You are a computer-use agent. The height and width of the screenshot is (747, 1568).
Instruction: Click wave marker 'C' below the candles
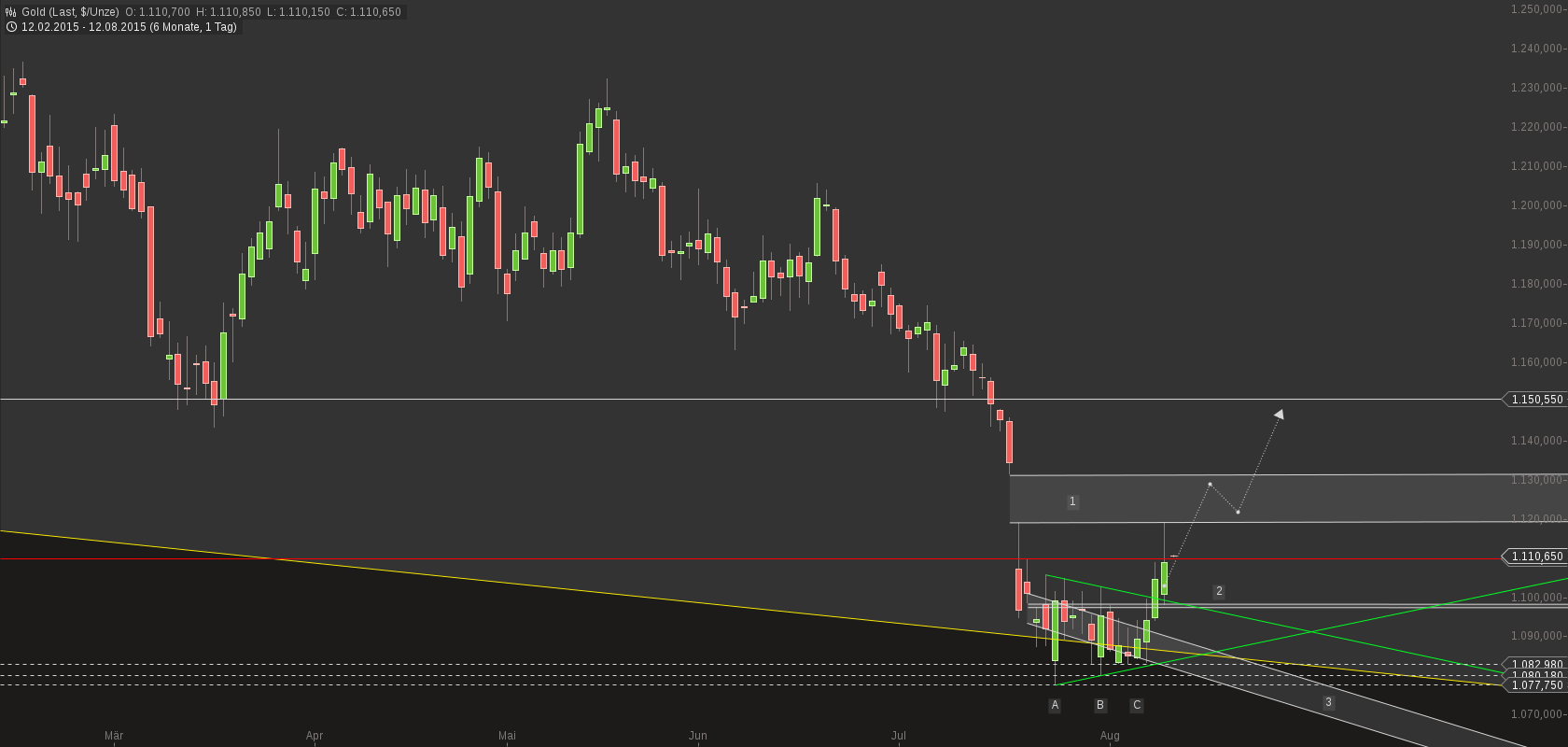point(1137,705)
